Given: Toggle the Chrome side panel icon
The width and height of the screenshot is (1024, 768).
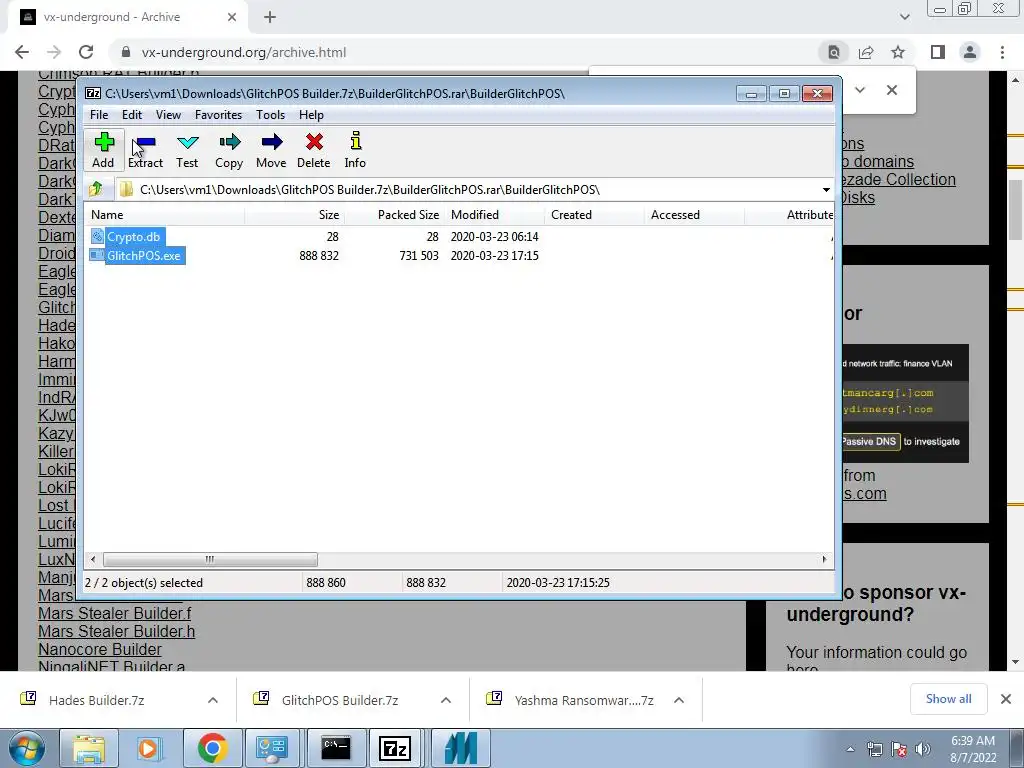Looking at the screenshot, I should coord(938,52).
